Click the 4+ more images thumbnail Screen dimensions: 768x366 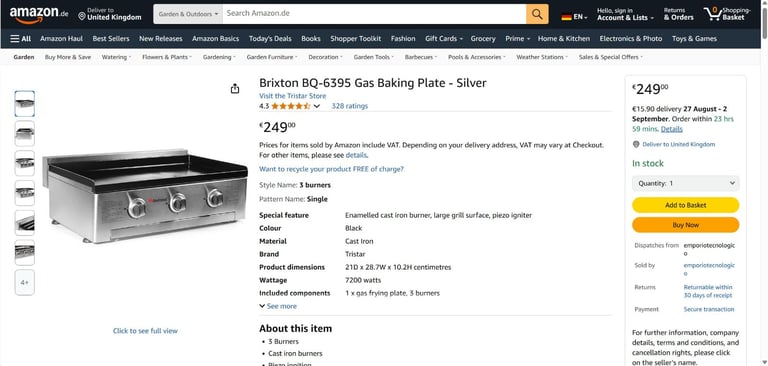tap(24, 282)
